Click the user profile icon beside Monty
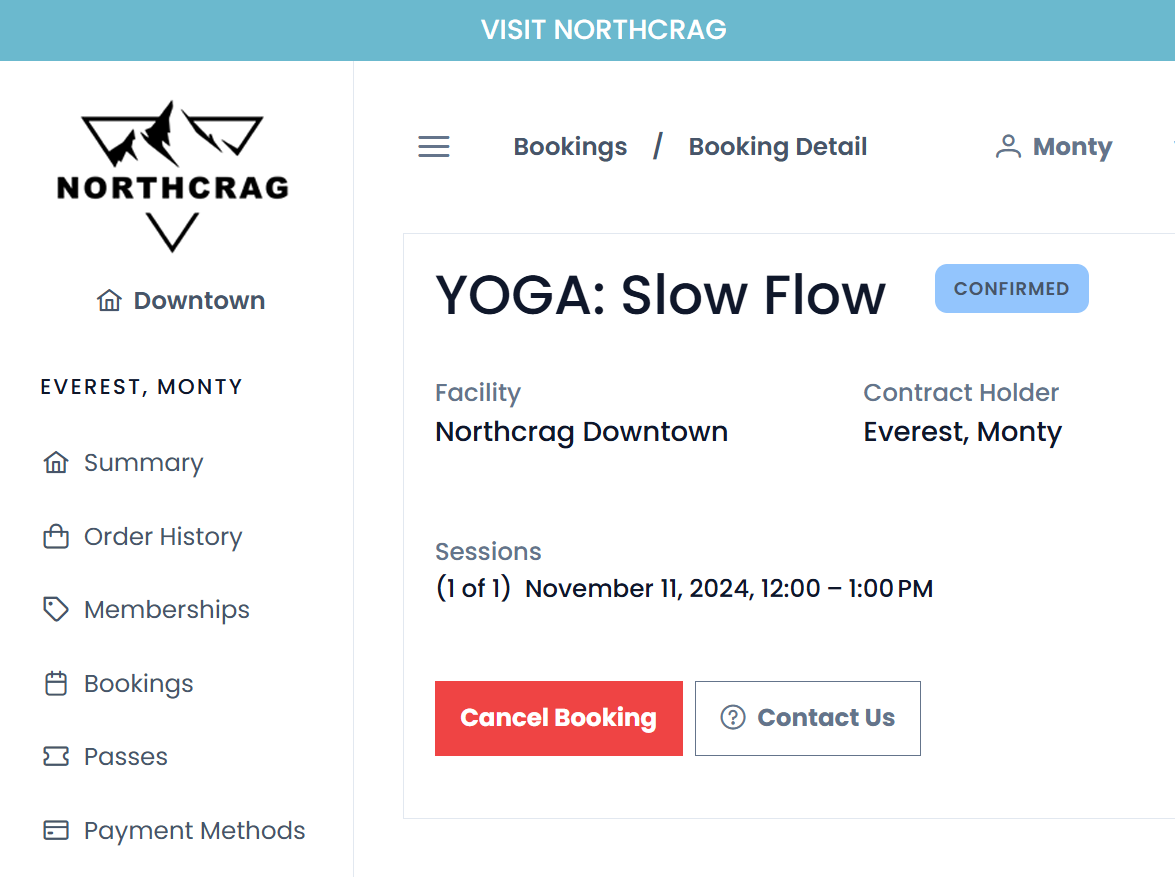 click(1008, 147)
